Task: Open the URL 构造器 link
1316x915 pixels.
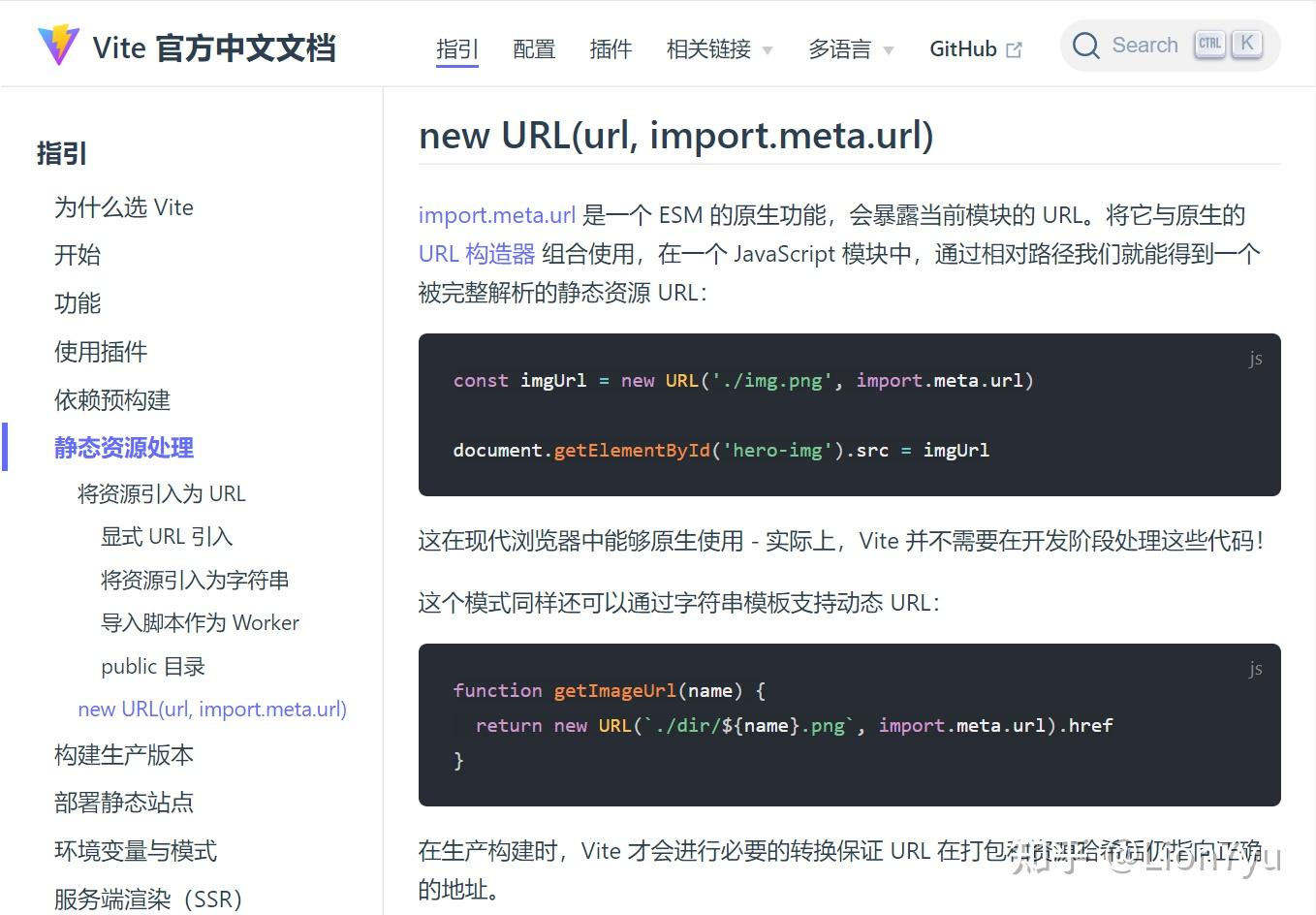Action: [477, 254]
